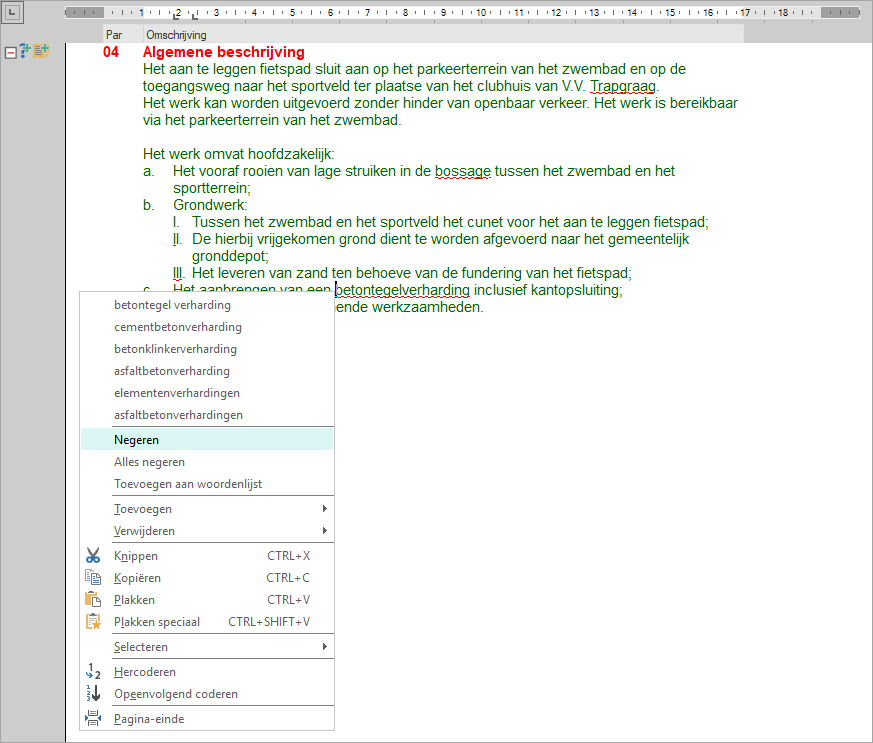Select Hercoderen menu entry
Screen dimensions: 873x743
coord(207,672)
